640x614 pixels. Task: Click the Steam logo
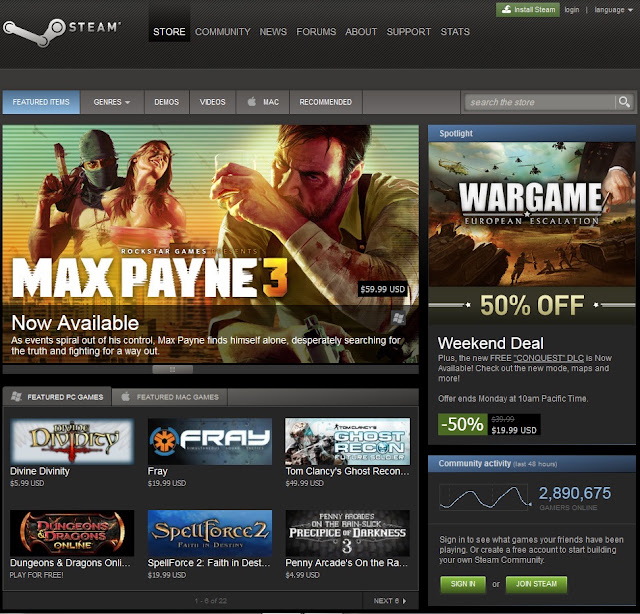[x=62, y=32]
